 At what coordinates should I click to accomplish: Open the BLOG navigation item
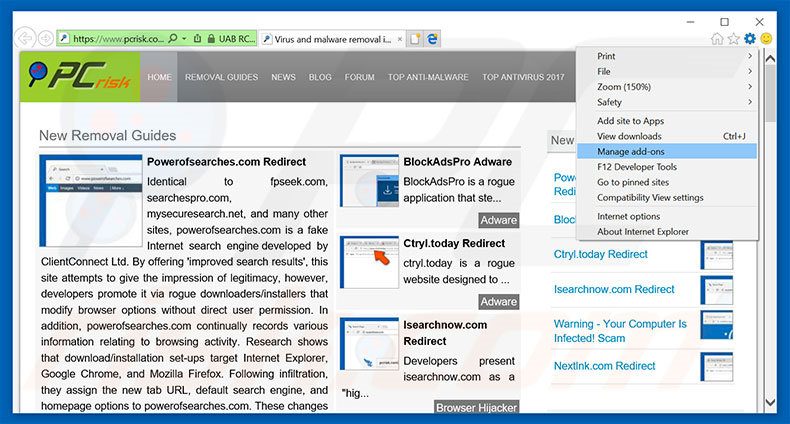[320, 77]
